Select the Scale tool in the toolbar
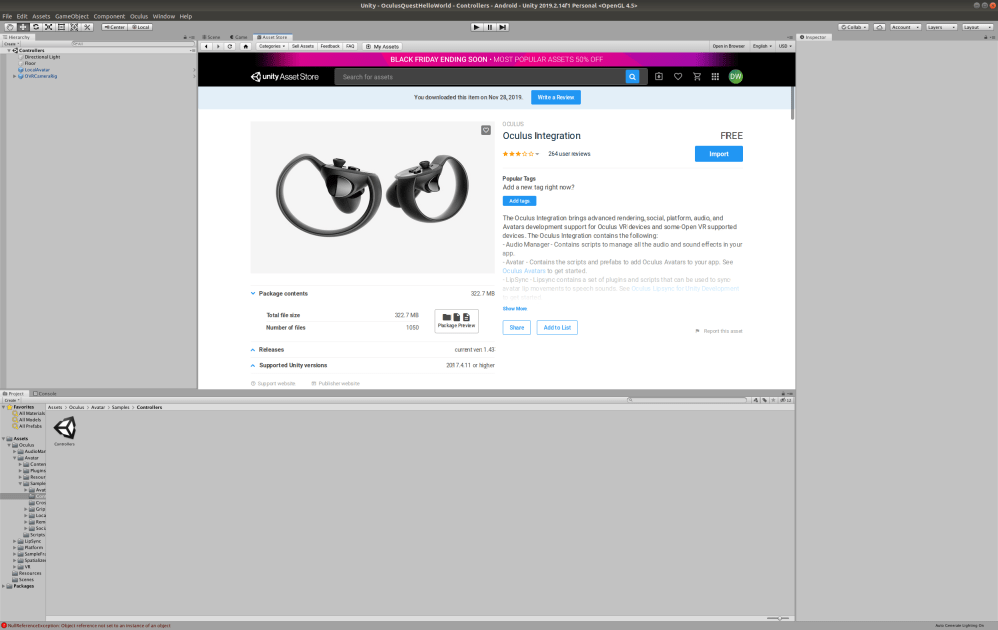The height and width of the screenshot is (630, 998). pyautogui.click(x=48, y=27)
